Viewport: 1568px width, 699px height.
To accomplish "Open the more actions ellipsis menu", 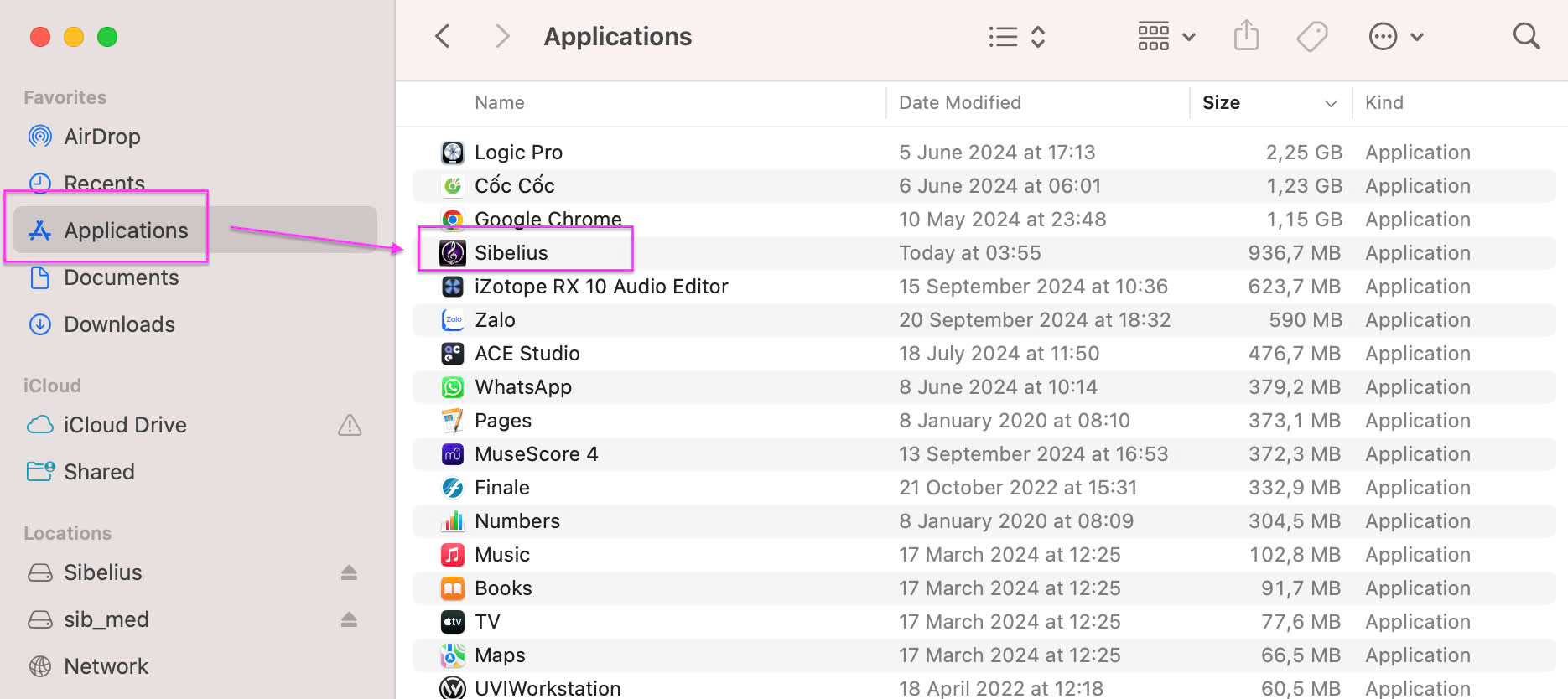I will click(1396, 36).
